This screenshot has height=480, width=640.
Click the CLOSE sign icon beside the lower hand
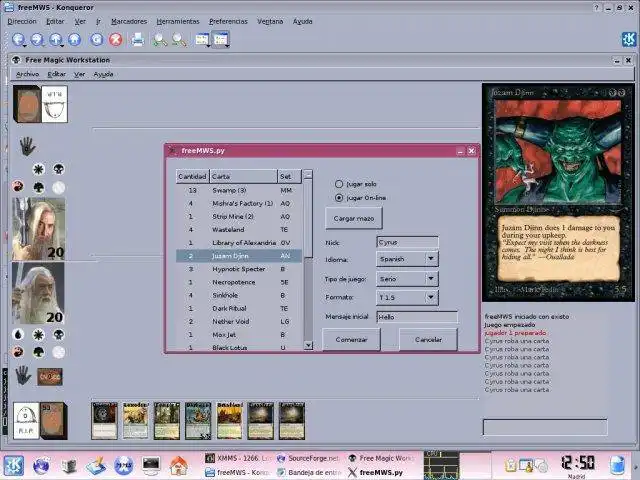tap(50, 377)
